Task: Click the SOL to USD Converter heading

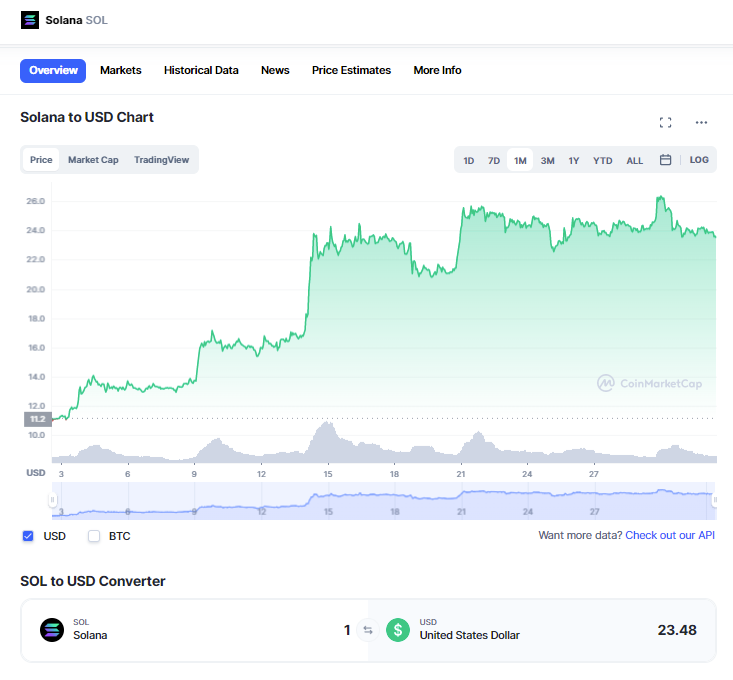Action: pos(93,581)
